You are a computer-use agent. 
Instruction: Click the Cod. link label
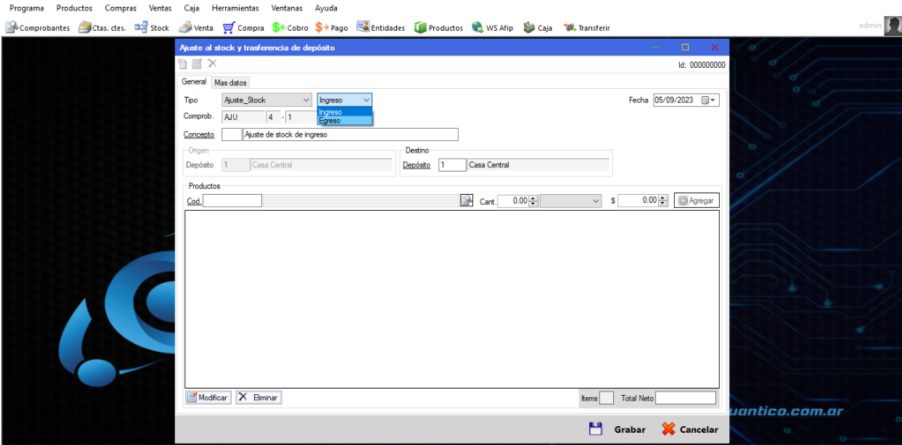click(x=194, y=201)
